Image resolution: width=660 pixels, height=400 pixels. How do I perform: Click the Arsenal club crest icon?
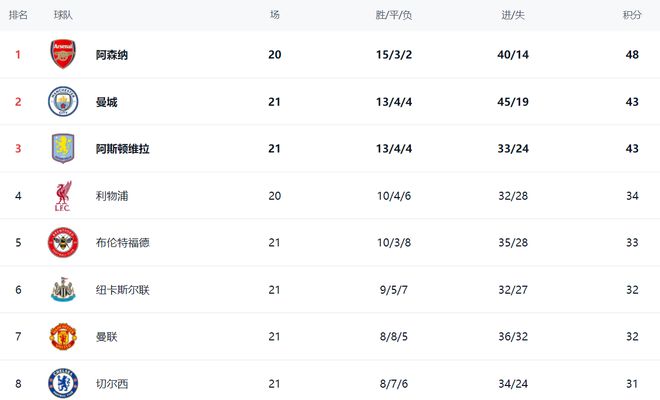click(63, 54)
